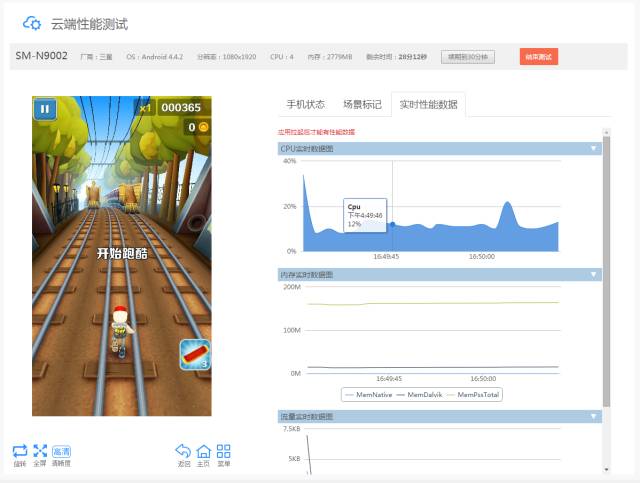Click the MemPssTotal line in memory chart

coord(433,303)
